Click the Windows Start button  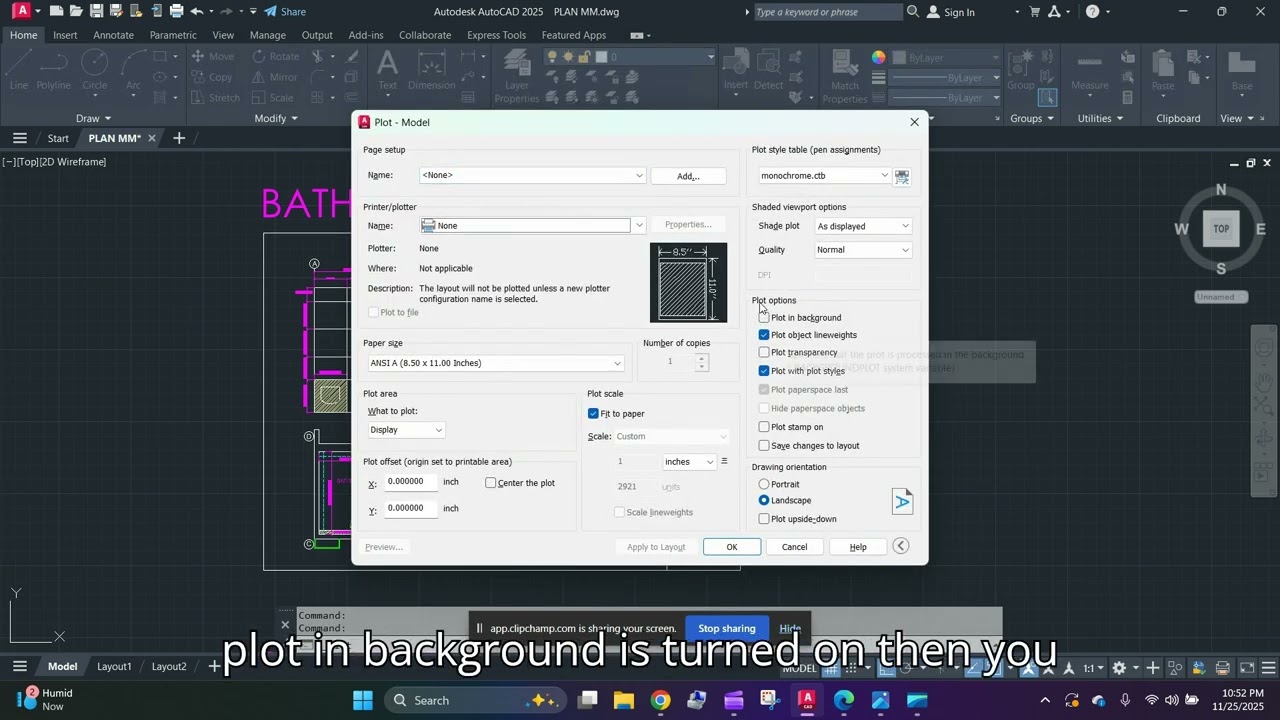click(362, 700)
